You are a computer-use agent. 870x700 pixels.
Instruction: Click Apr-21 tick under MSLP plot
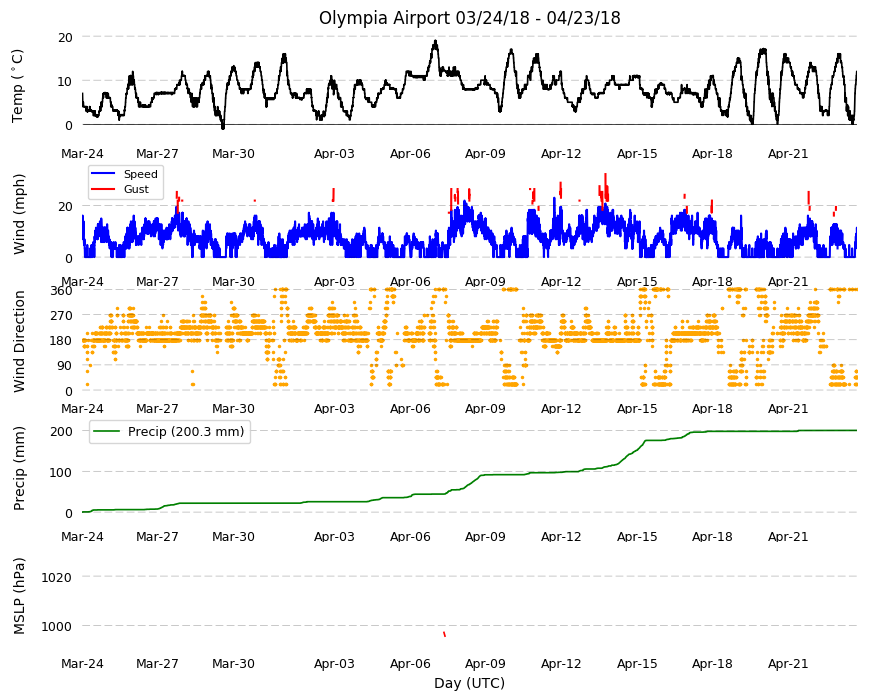pyautogui.click(x=788, y=663)
